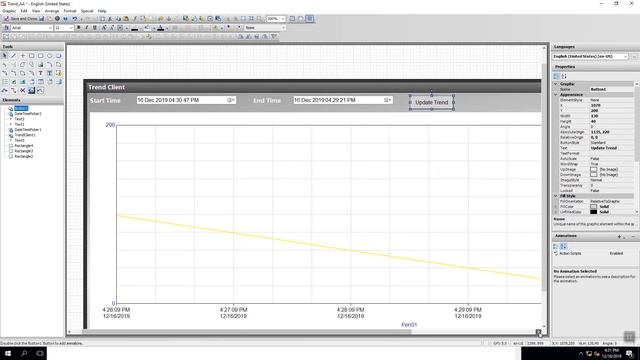The image size is (640, 360).
Task: Open the Windows Start menu
Action: (x=8, y=353)
